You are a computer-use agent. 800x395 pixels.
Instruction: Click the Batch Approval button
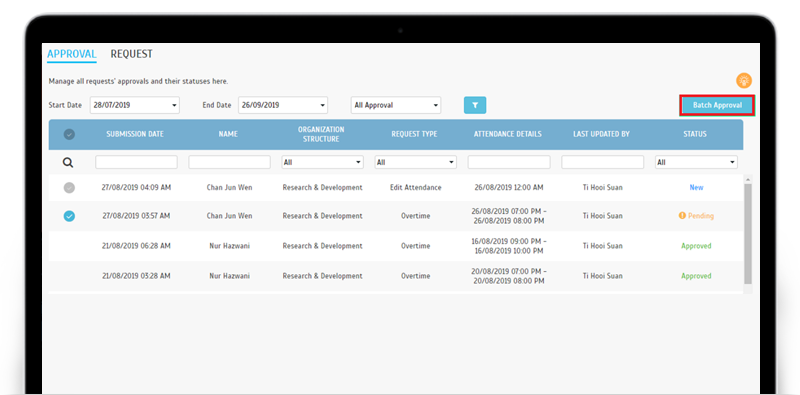[x=717, y=105]
